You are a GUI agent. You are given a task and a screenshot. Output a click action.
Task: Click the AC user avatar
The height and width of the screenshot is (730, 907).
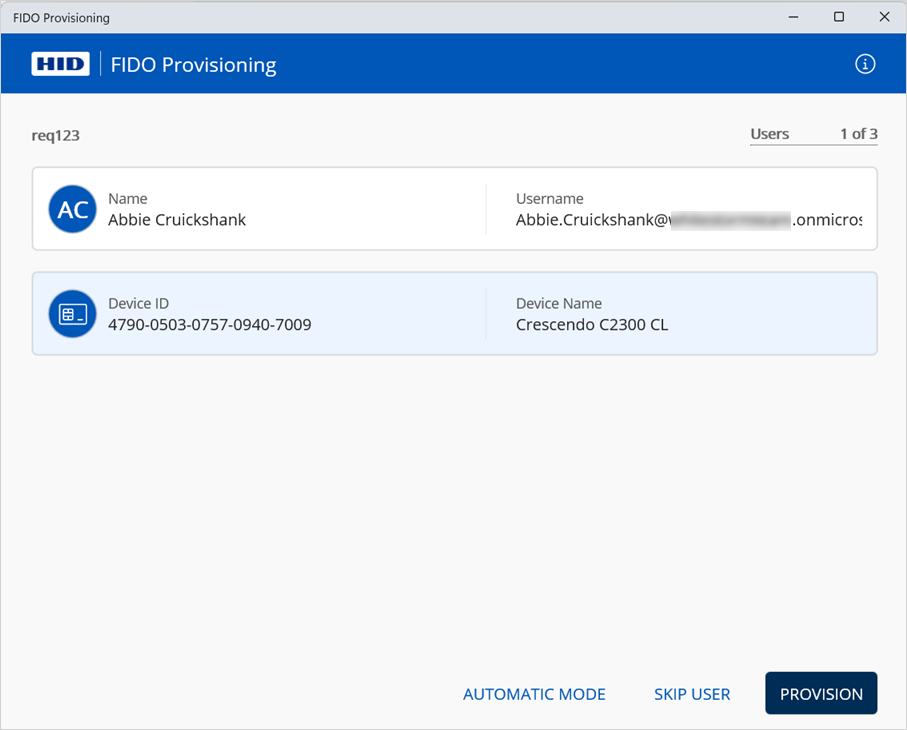pyautogui.click(x=72, y=209)
